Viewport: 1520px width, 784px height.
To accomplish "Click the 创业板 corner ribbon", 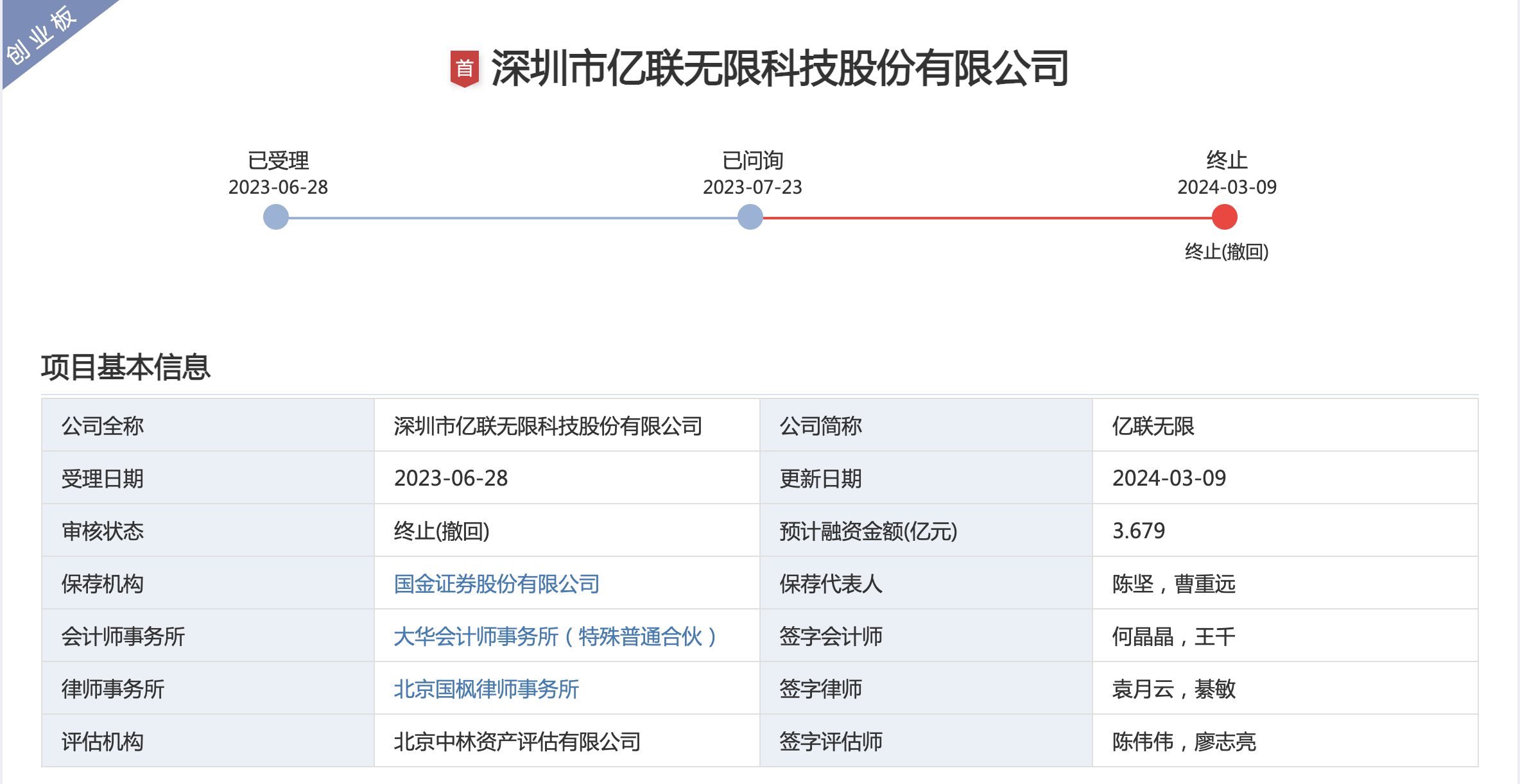I will tap(42, 35).
